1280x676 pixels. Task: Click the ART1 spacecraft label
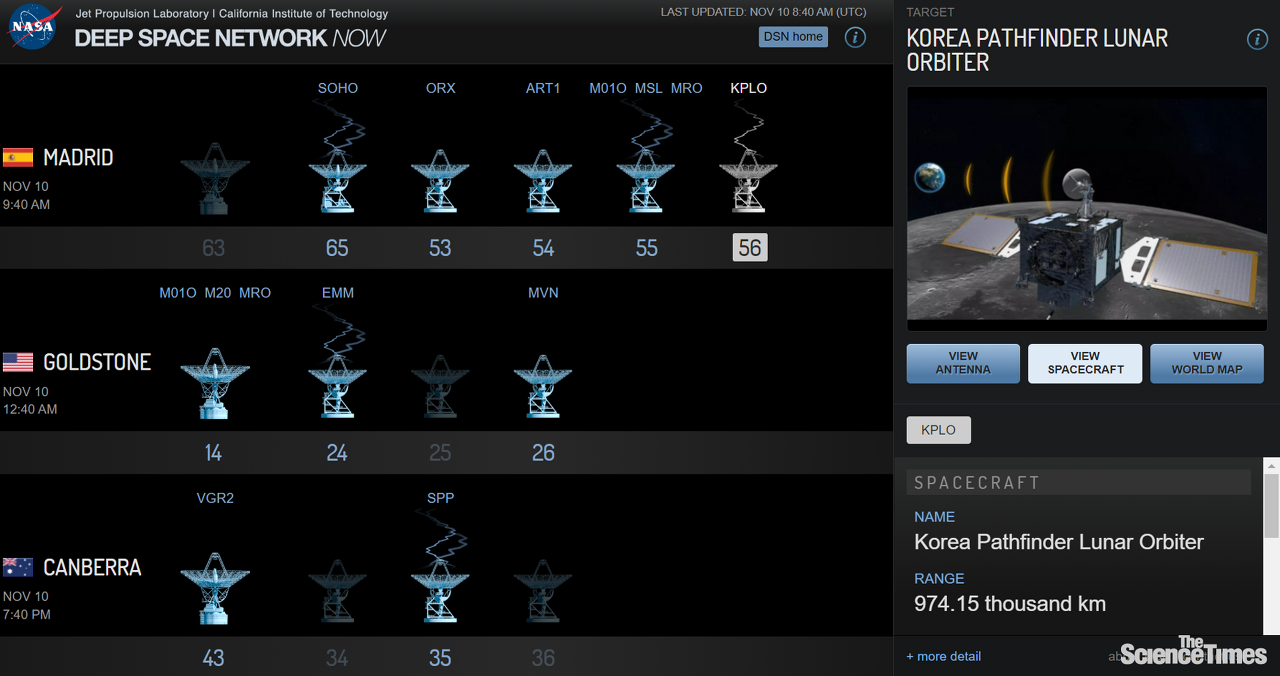[543, 88]
